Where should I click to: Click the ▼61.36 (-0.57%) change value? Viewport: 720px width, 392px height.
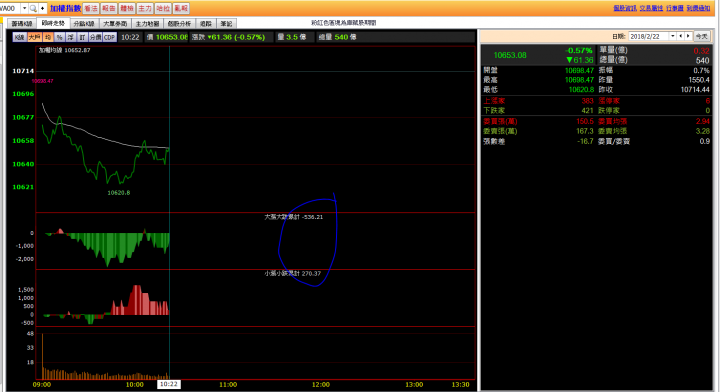click(236, 37)
